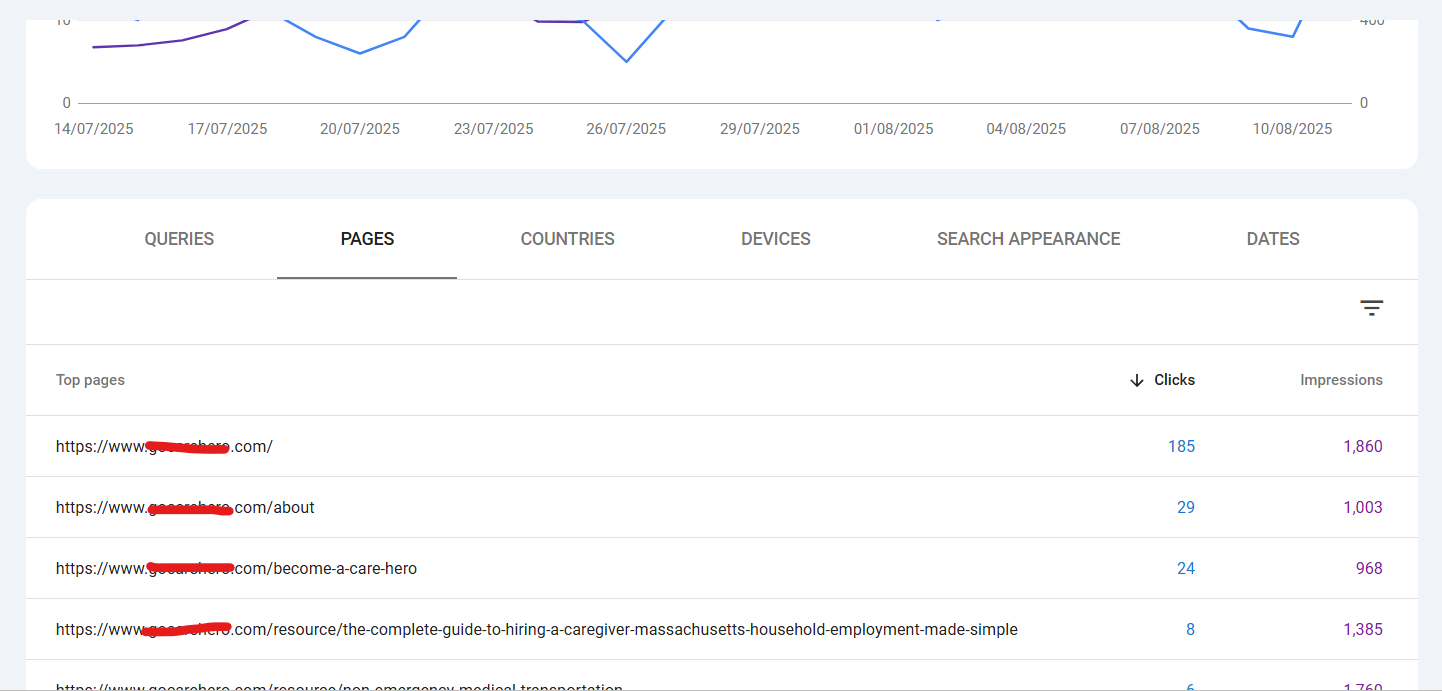Image resolution: width=1442 pixels, height=691 pixels.
Task: Open the table filter icon
Action: (x=1371, y=308)
